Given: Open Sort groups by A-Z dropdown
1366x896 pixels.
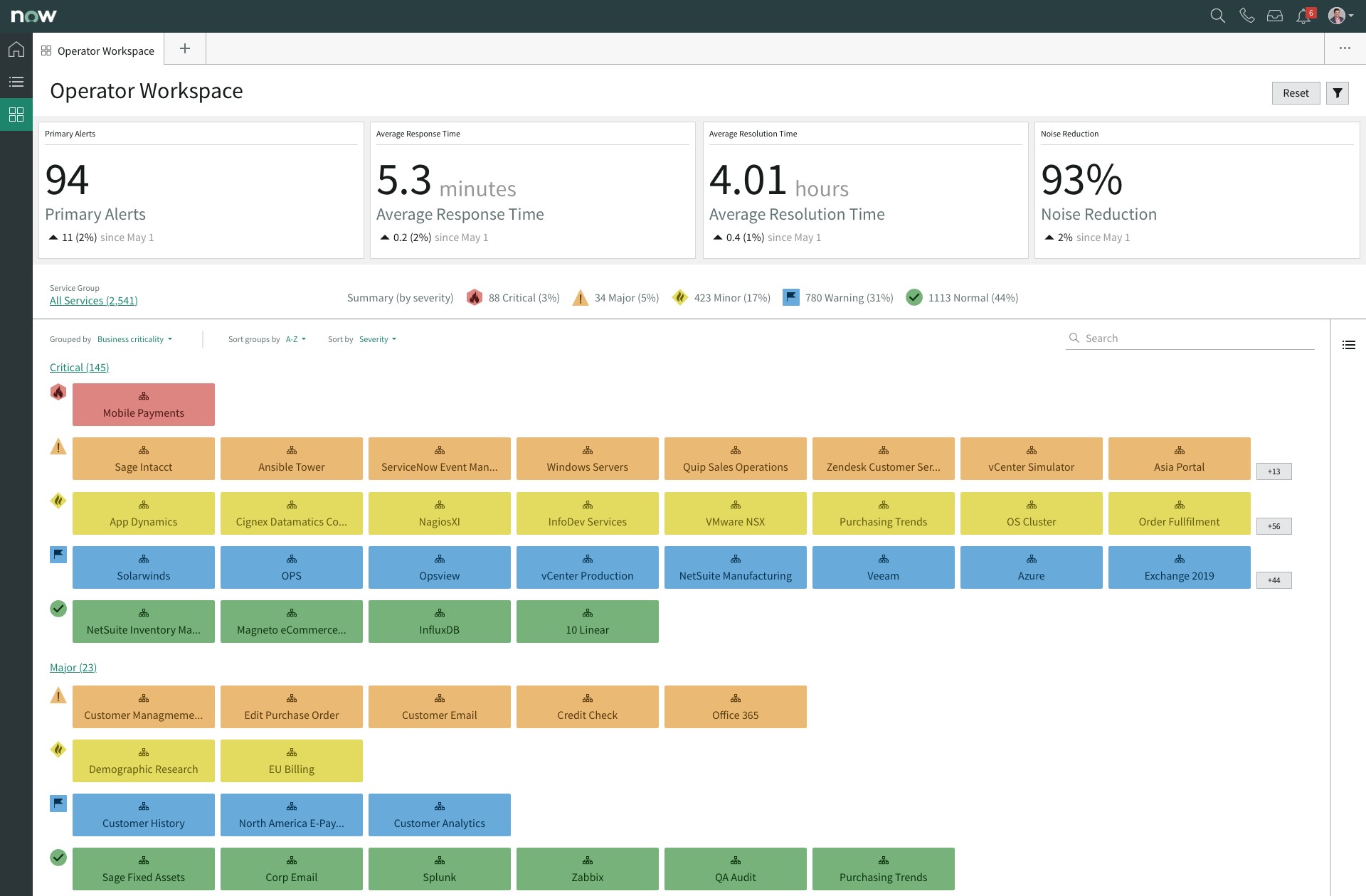Looking at the screenshot, I should pos(296,339).
